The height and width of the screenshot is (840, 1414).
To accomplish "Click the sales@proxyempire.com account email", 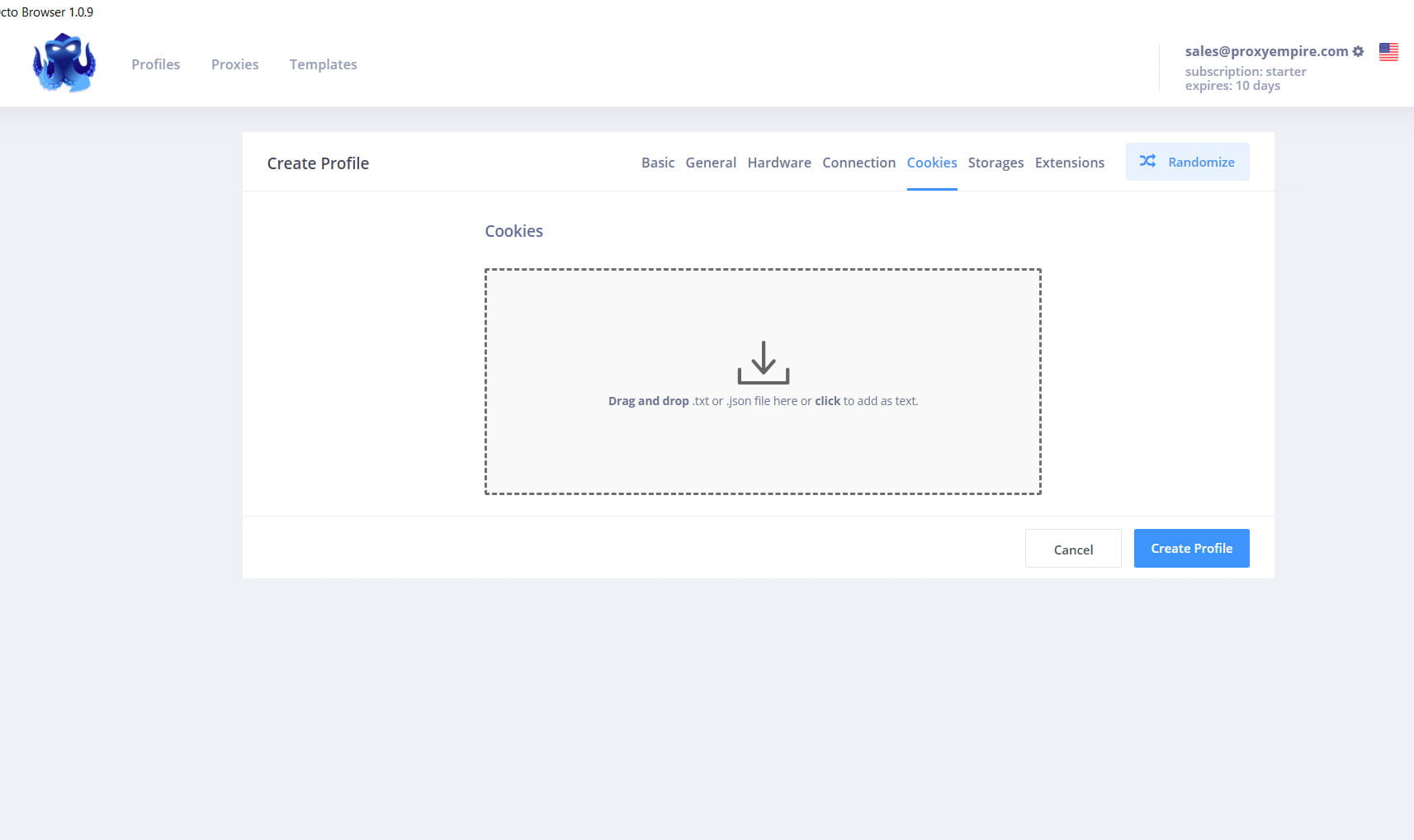I will [x=1266, y=51].
